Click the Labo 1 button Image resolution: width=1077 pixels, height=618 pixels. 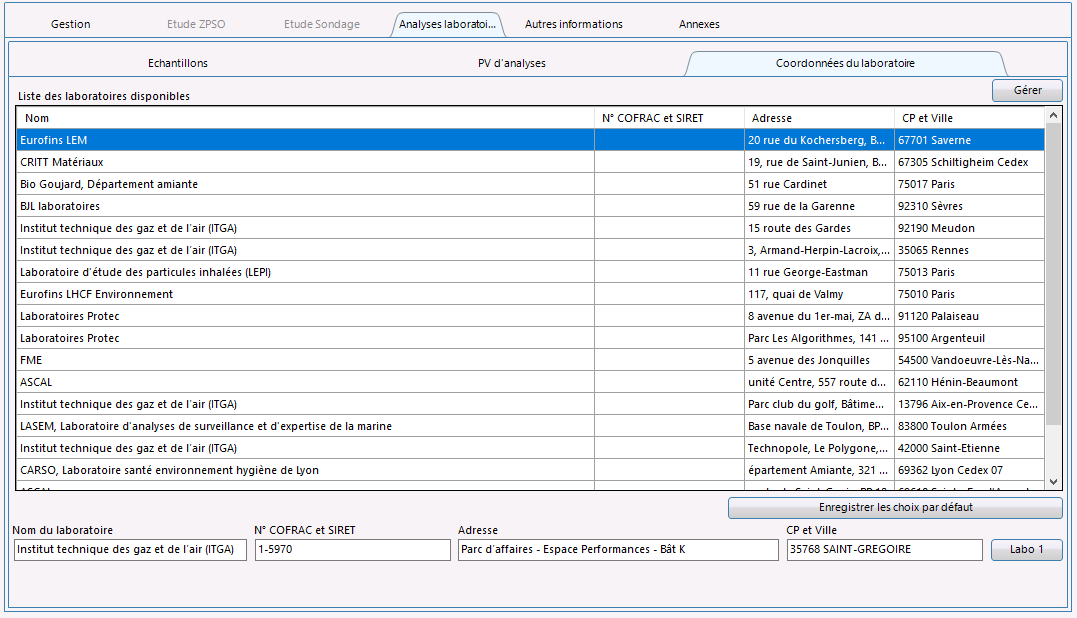1026,549
